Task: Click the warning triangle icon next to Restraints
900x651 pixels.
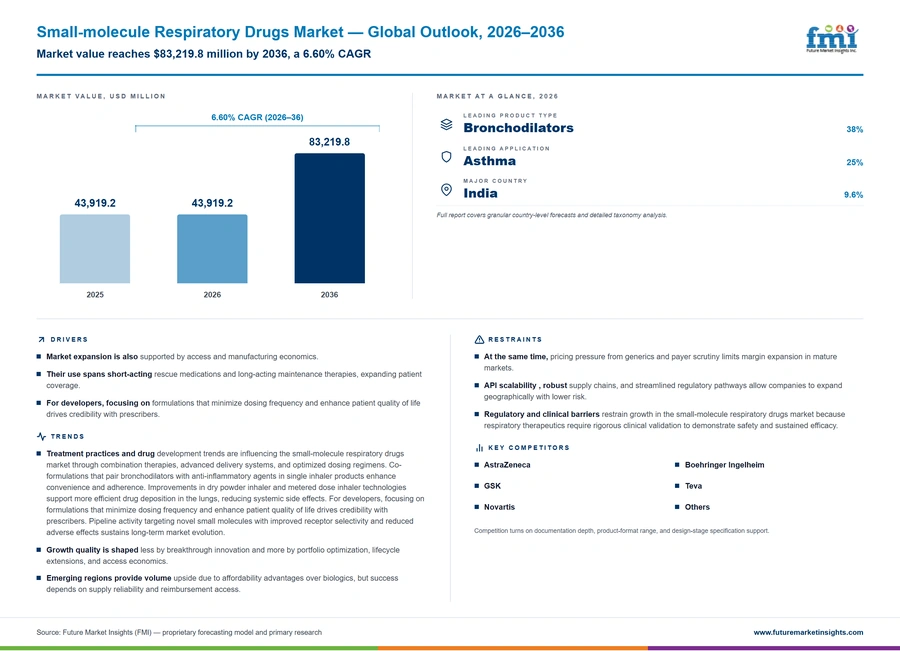Action: tap(479, 339)
